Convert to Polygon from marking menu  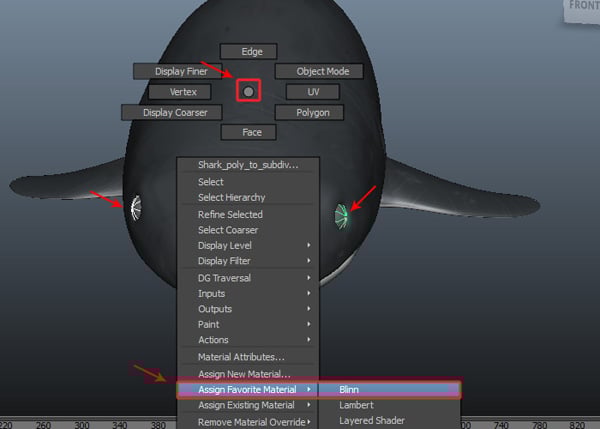tap(309, 113)
